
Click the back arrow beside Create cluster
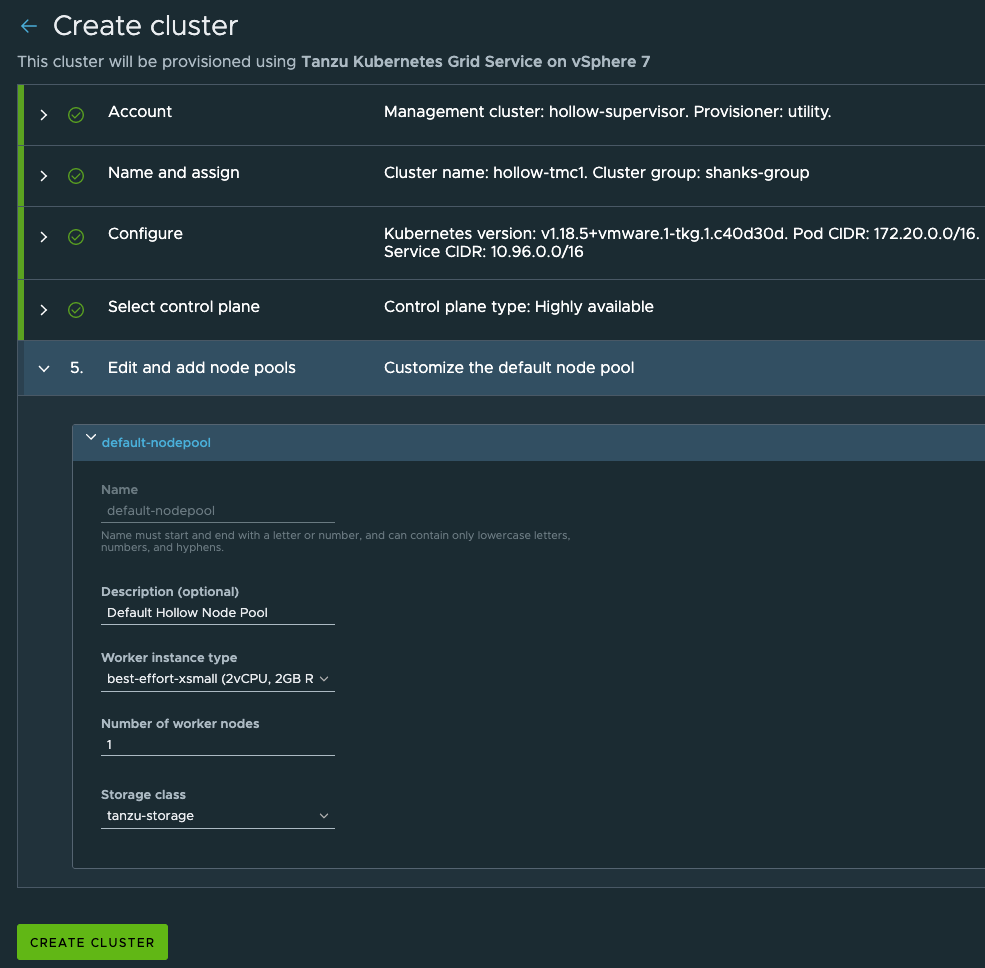[x=29, y=26]
